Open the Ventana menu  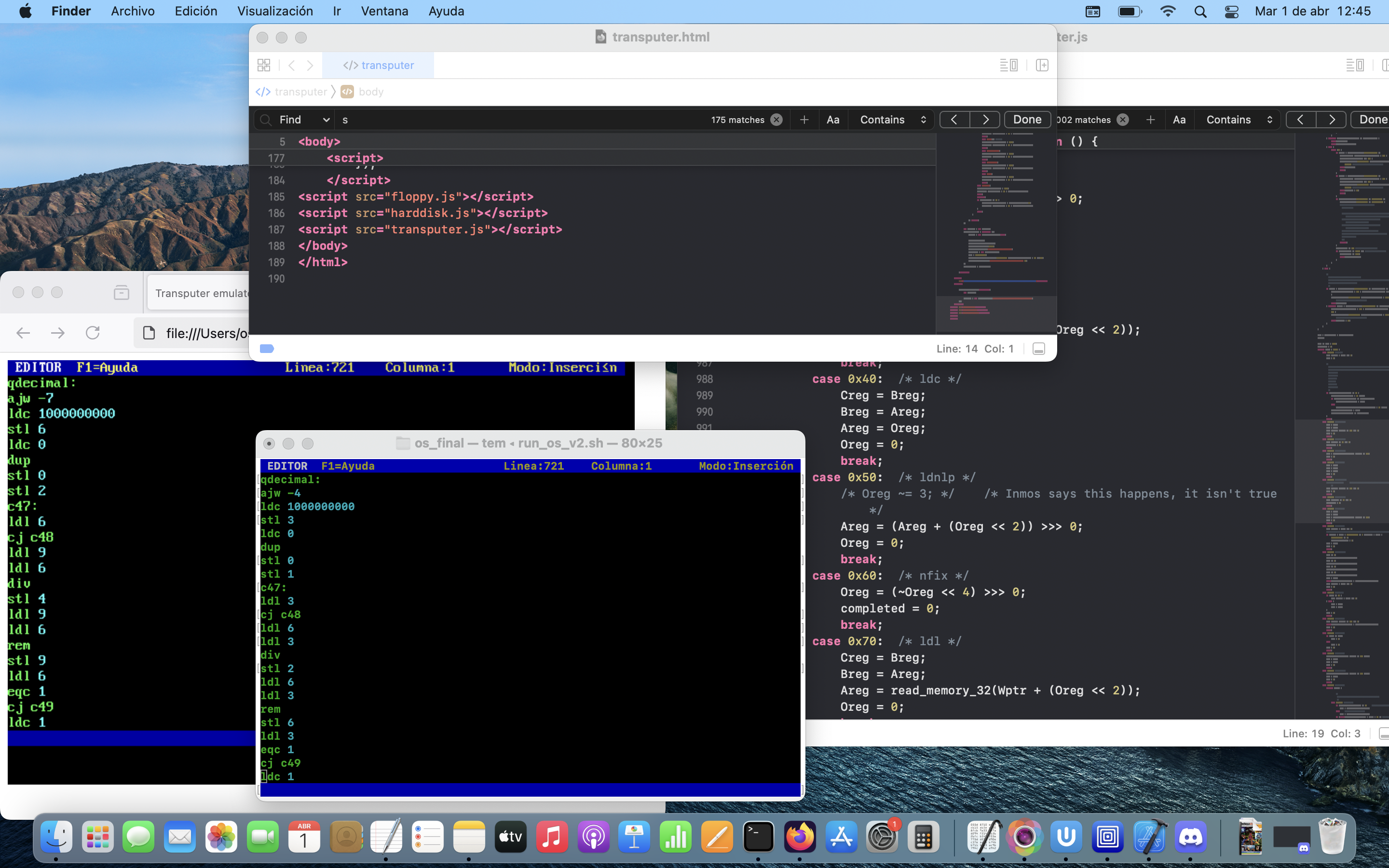click(x=384, y=11)
